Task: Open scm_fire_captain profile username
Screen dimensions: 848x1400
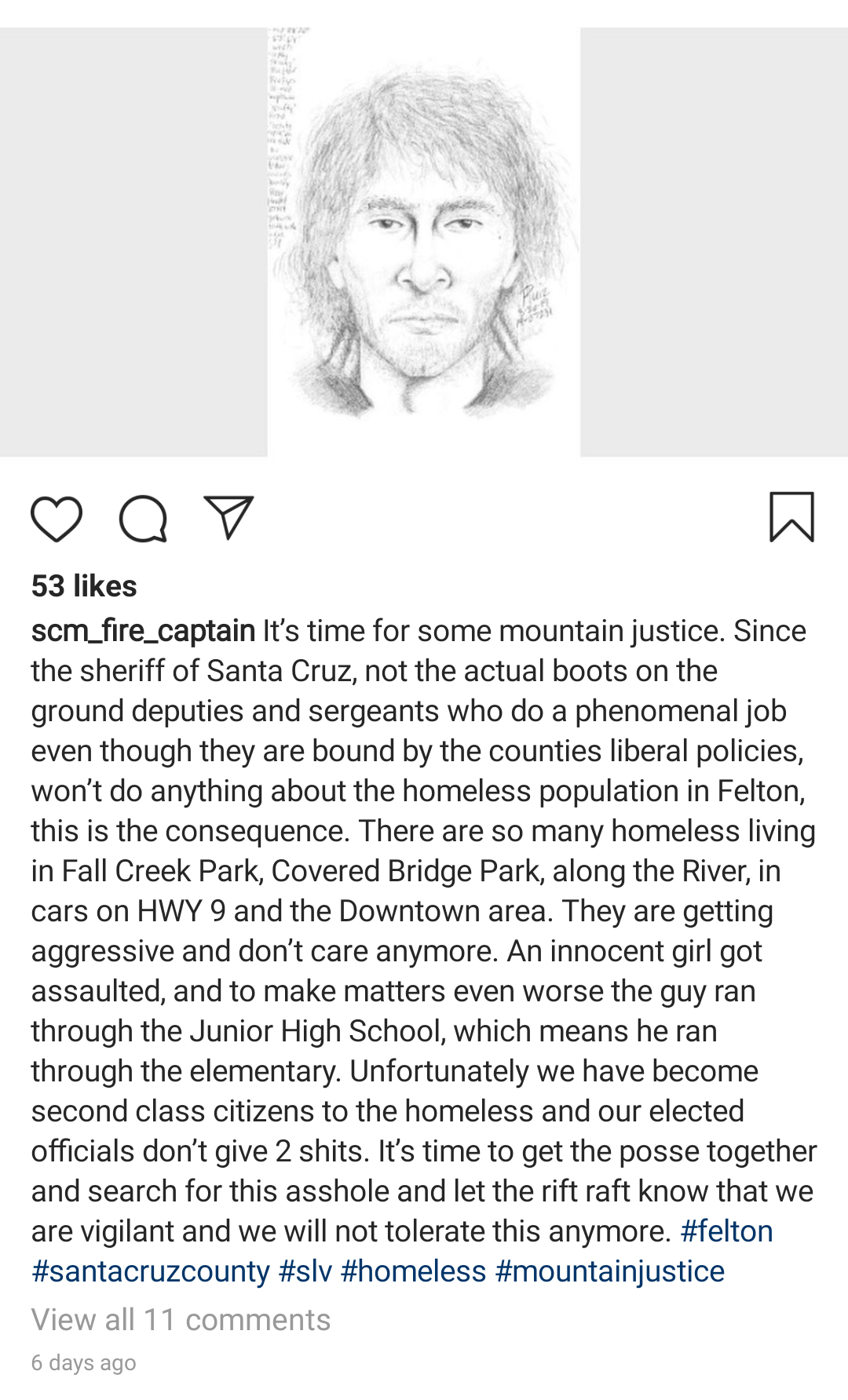Action: point(143,631)
